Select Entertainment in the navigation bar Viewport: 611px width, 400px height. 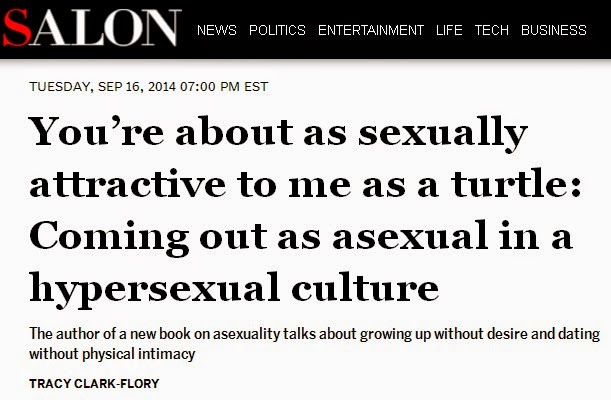371,30
